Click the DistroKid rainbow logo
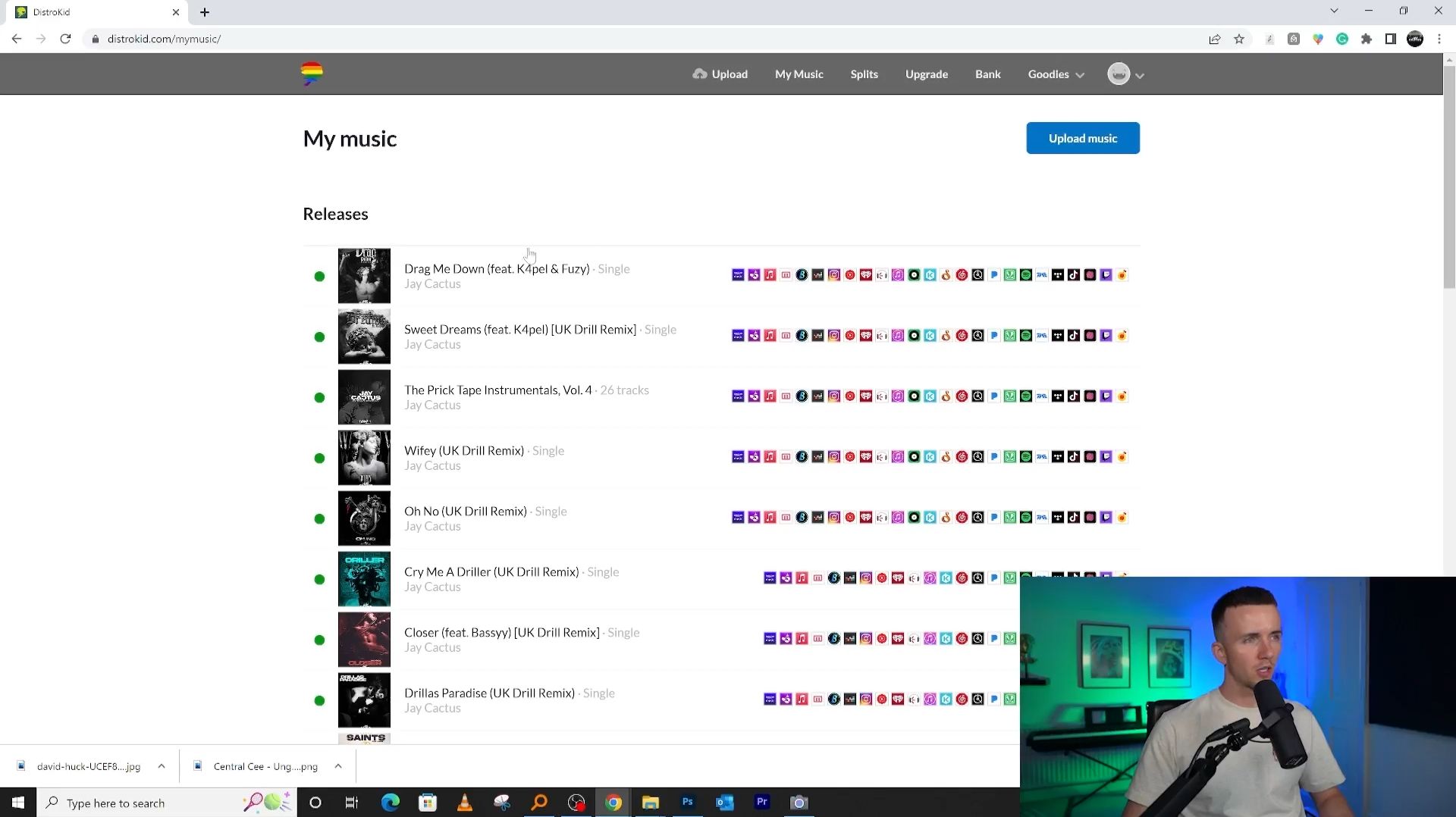Image resolution: width=1456 pixels, height=817 pixels. (x=312, y=74)
